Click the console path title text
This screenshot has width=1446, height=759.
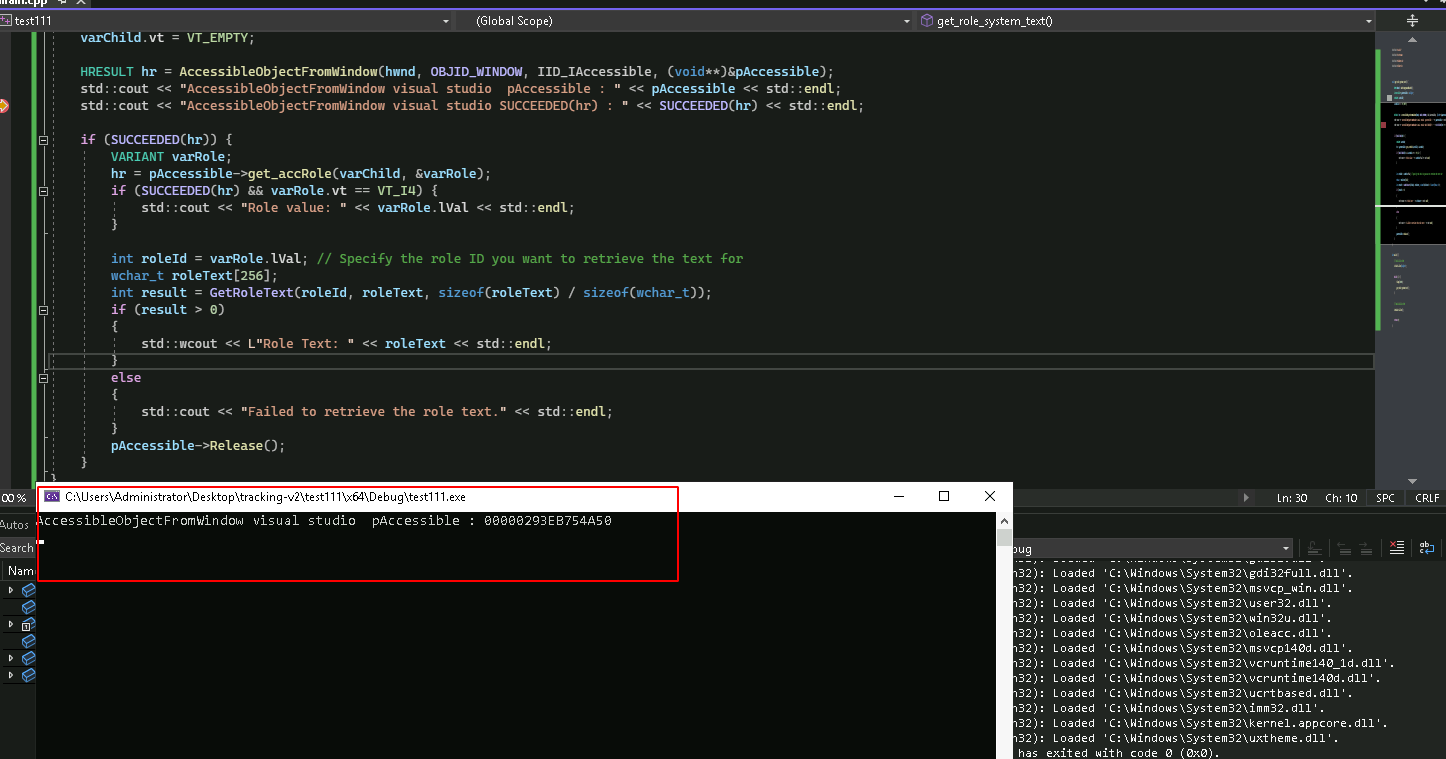(265, 497)
